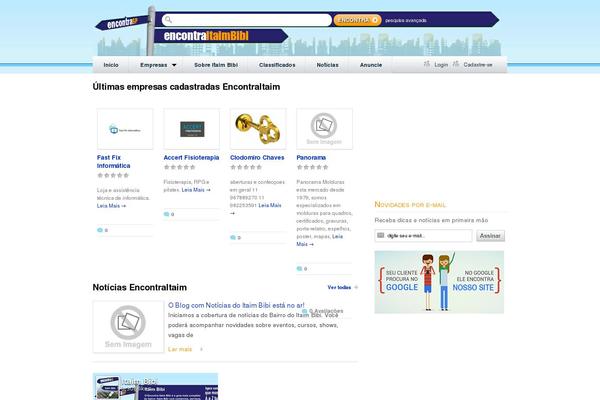Click star rating under Clodomiro Chaves
The height and width of the screenshot is (400, 600).
click(246, 167)
